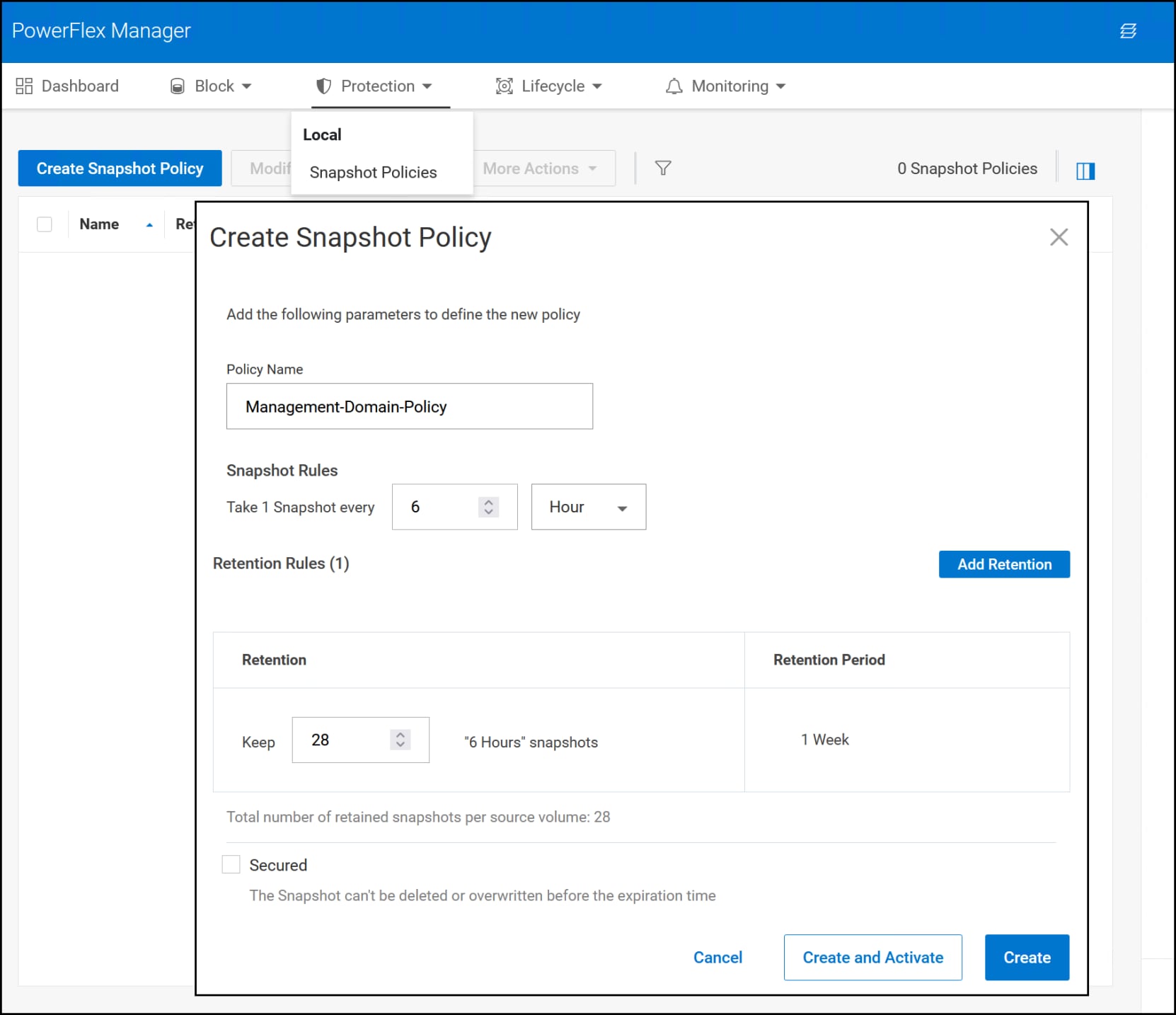
Task: Click the Local menu heading
Action: pyautogui.click(x=322, y=134)
